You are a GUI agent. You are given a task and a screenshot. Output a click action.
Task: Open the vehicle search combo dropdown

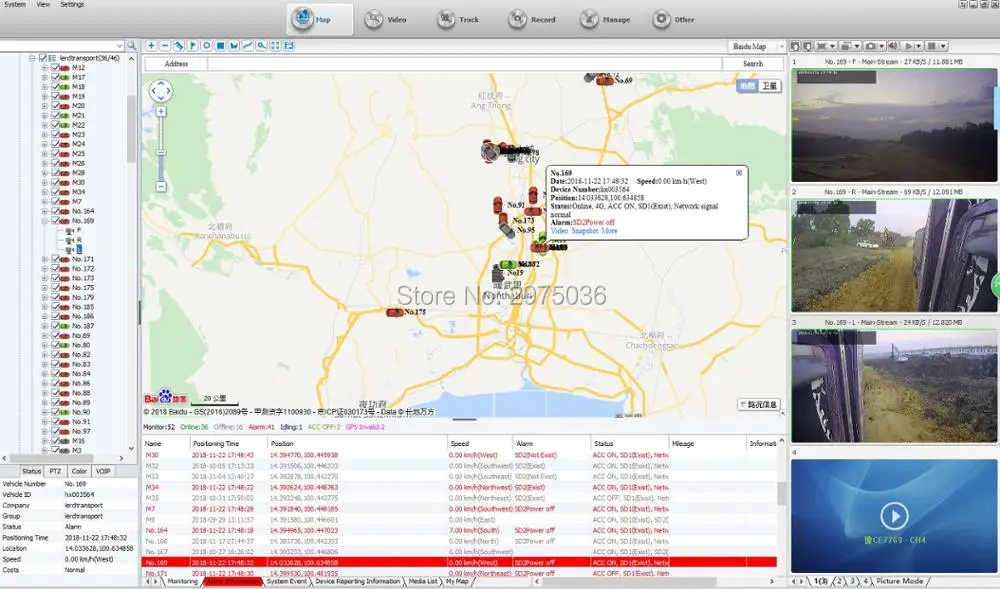coord(119,46)
